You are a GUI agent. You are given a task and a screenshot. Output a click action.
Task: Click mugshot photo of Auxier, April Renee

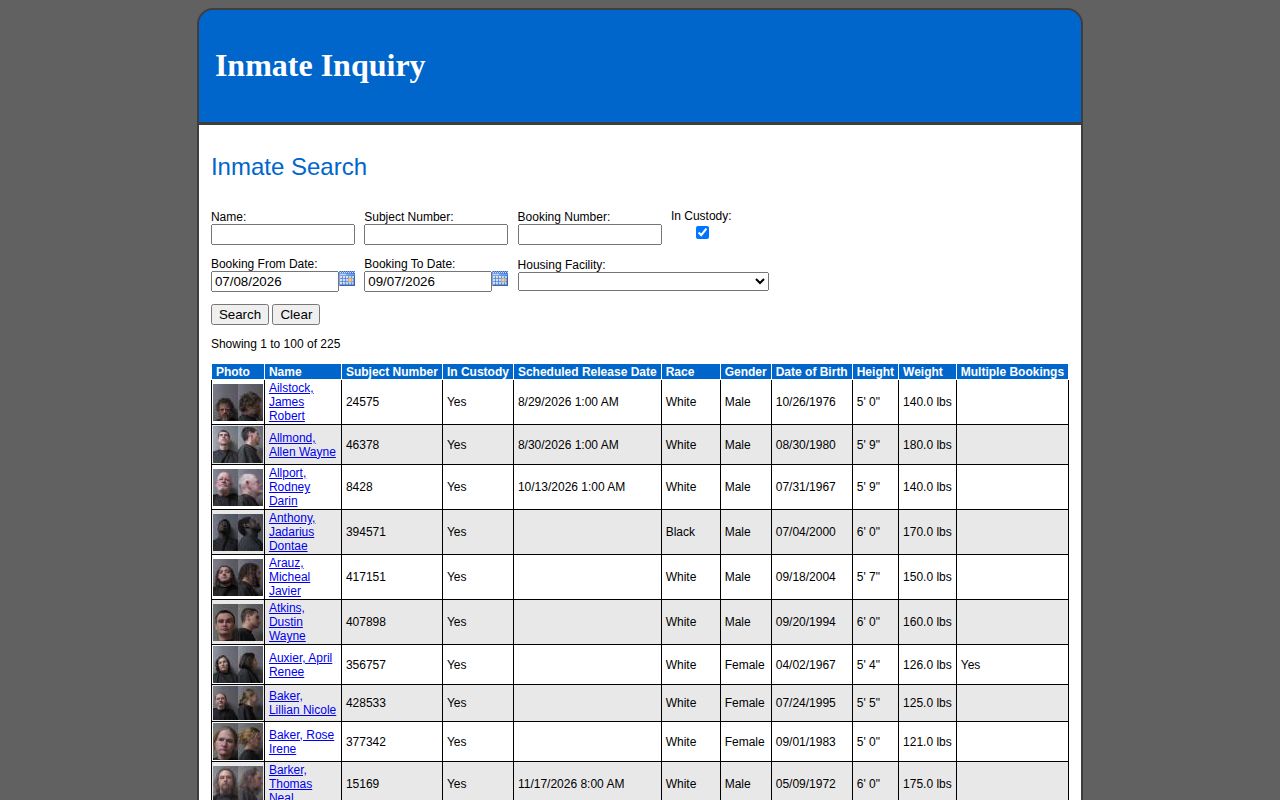pos(238,665)
